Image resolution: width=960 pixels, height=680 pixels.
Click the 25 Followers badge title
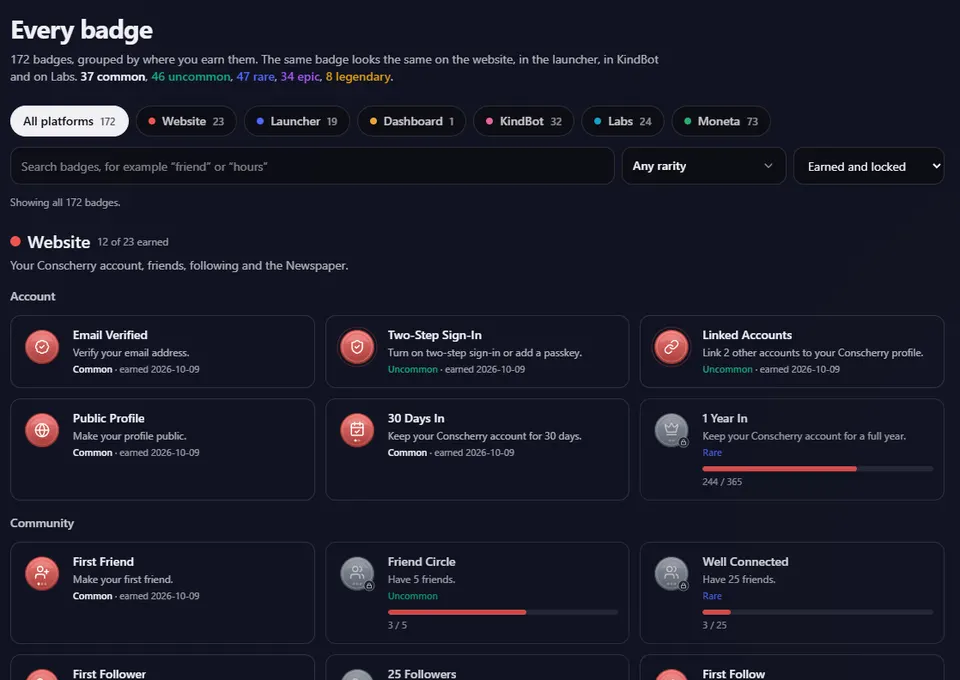422,674
